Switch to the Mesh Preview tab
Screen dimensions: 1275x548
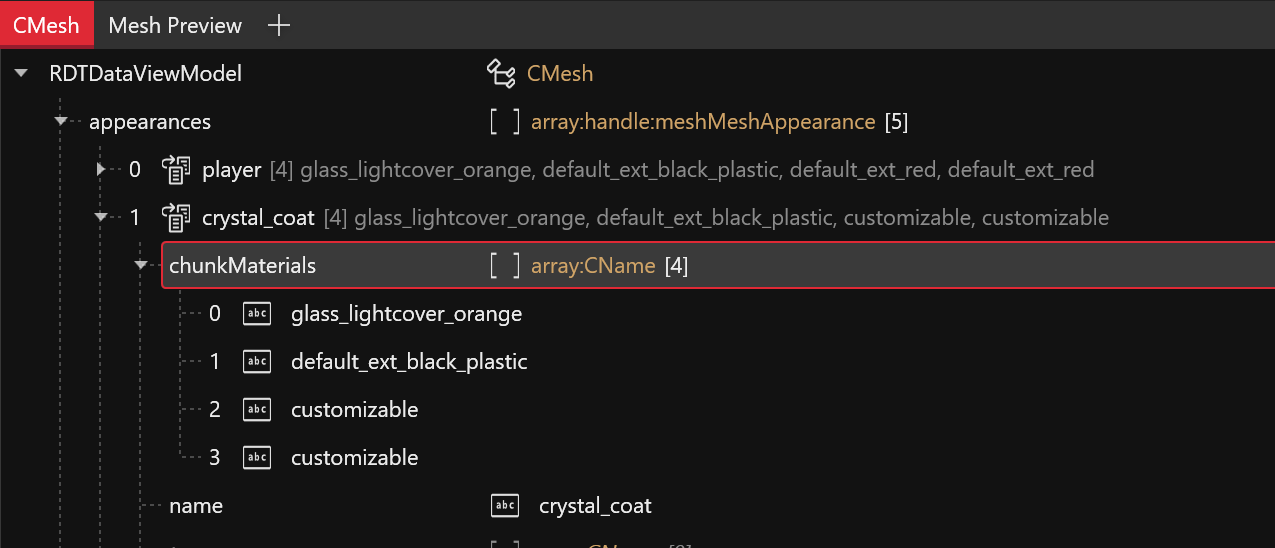tap(175, 25)
